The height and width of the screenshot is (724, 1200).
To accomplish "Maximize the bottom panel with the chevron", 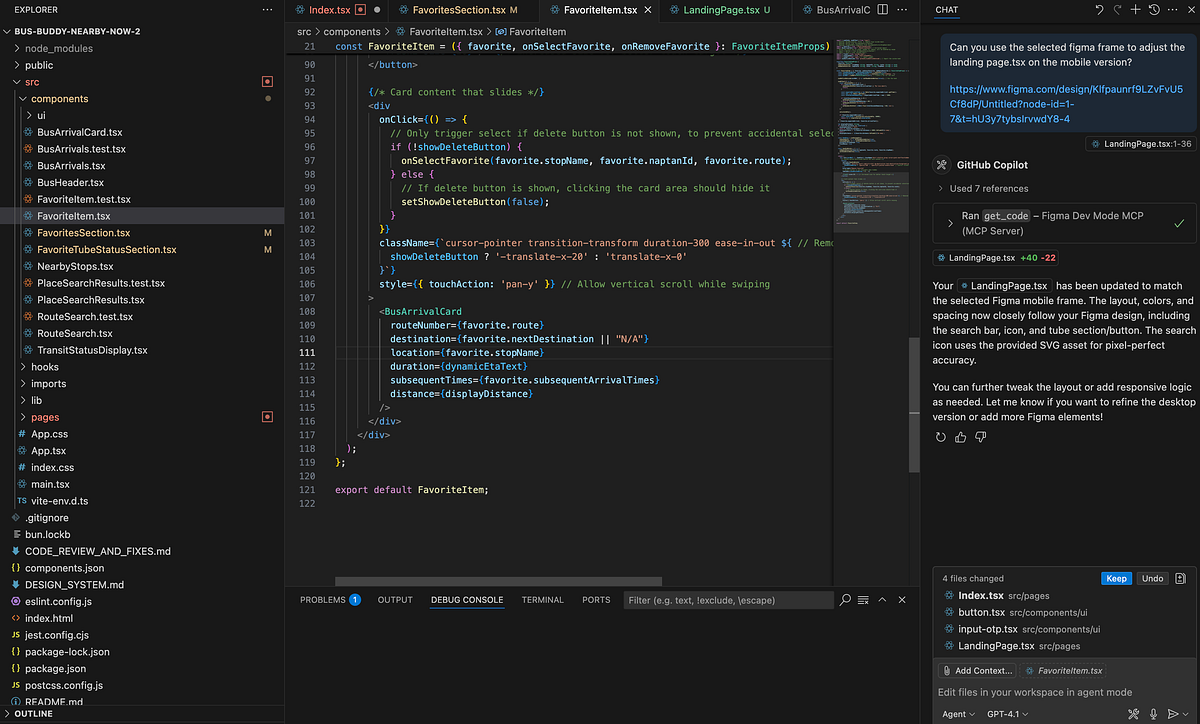I will tap(881, 600).
